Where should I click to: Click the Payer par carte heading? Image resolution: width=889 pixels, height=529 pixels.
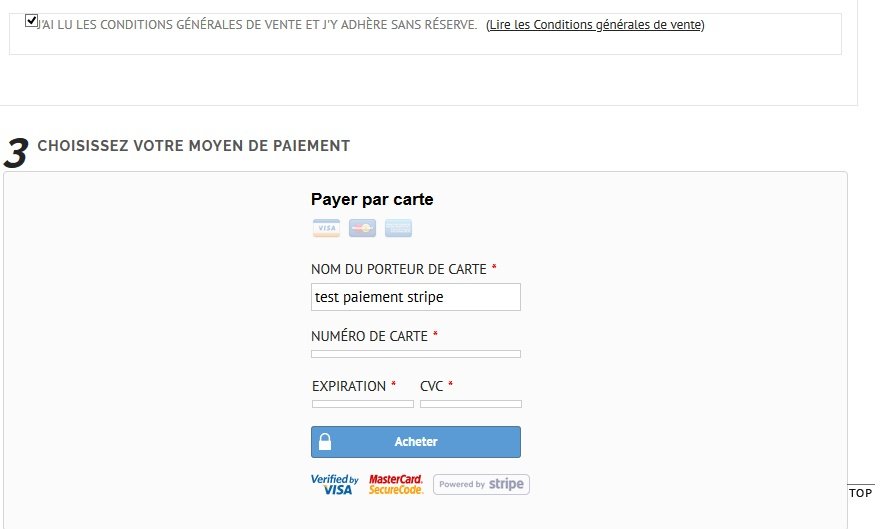pyautogui.click(x=372, y=200)
